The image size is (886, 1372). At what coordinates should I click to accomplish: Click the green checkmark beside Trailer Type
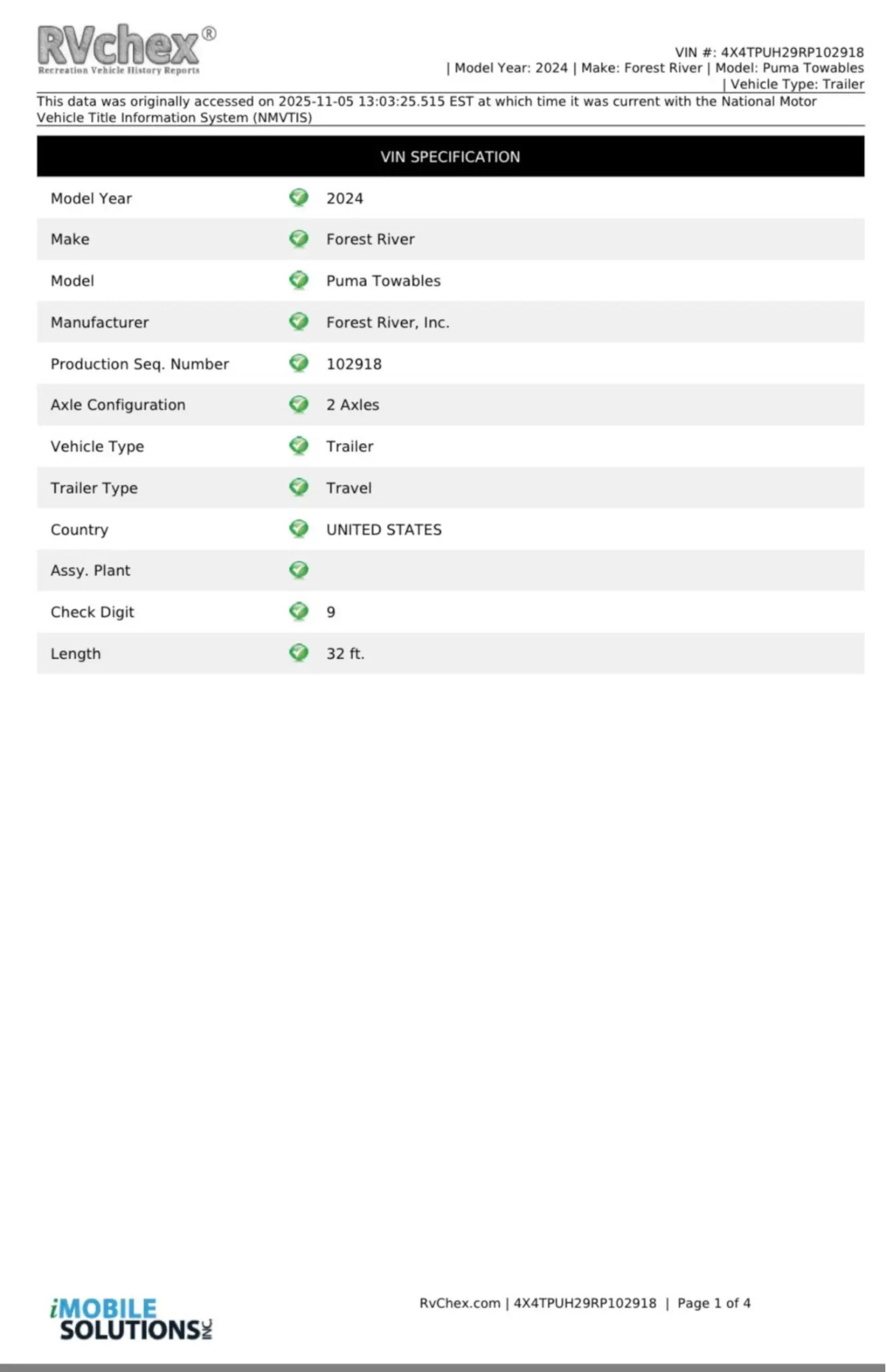tap(298, 487)
